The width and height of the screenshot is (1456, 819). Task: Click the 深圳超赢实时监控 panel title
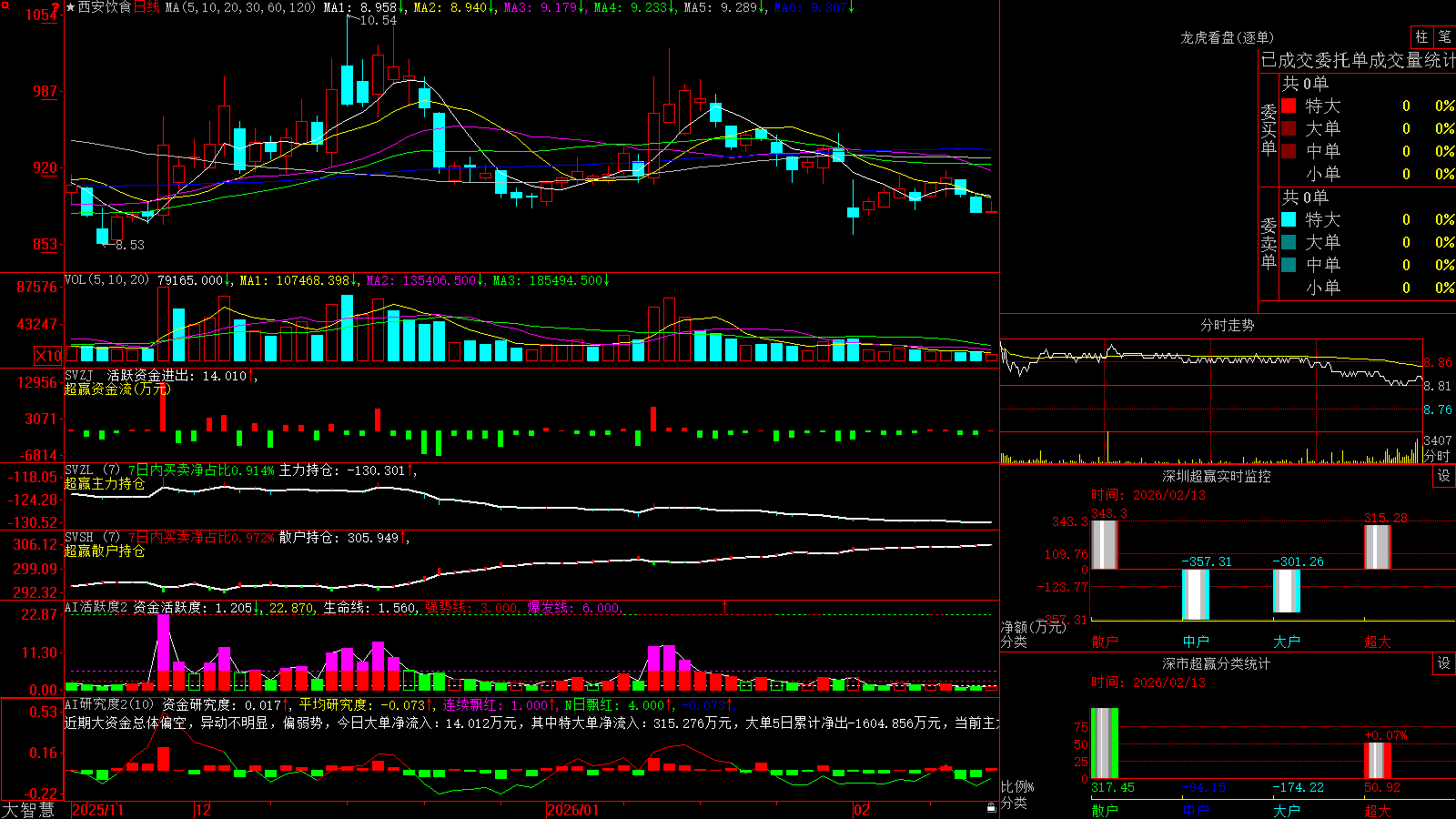pyautogui.click(x=1216, y=476)
